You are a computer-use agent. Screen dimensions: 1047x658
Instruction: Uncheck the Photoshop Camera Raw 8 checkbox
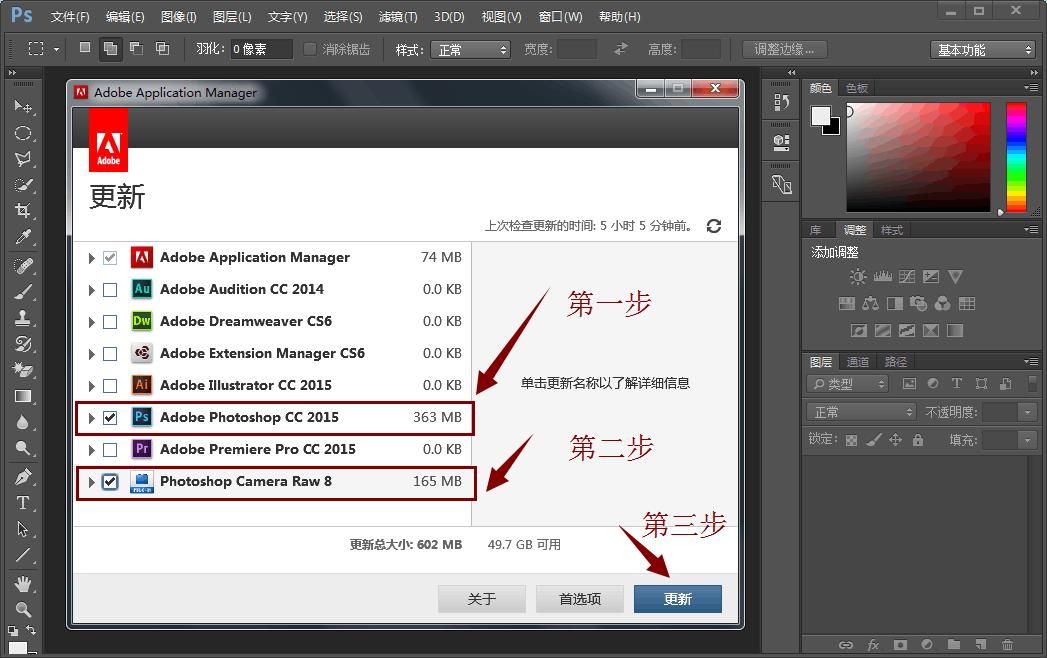110,482
